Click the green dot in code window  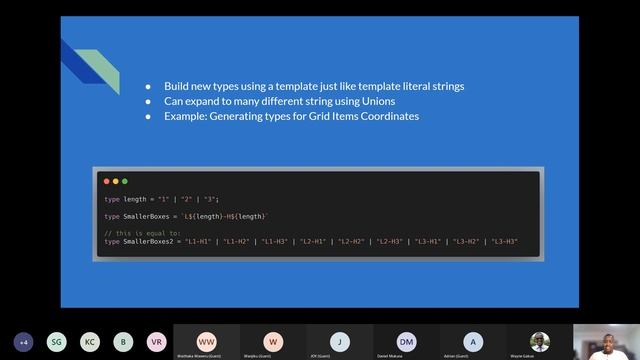[125, 181]
